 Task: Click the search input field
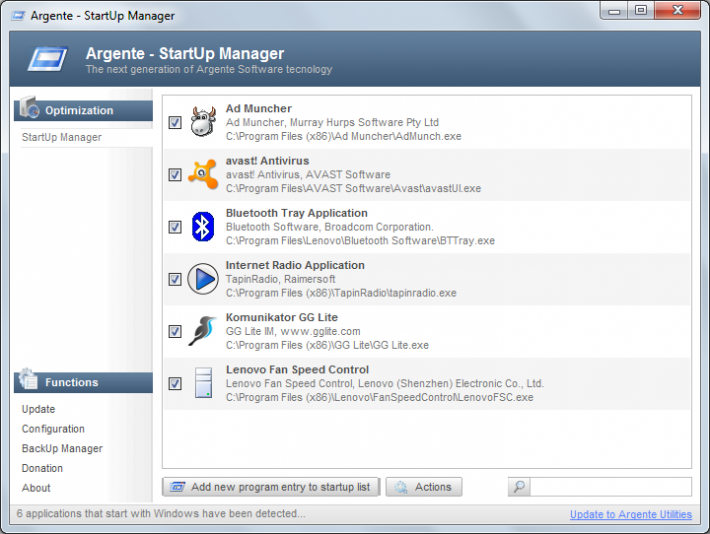point(610,487)
